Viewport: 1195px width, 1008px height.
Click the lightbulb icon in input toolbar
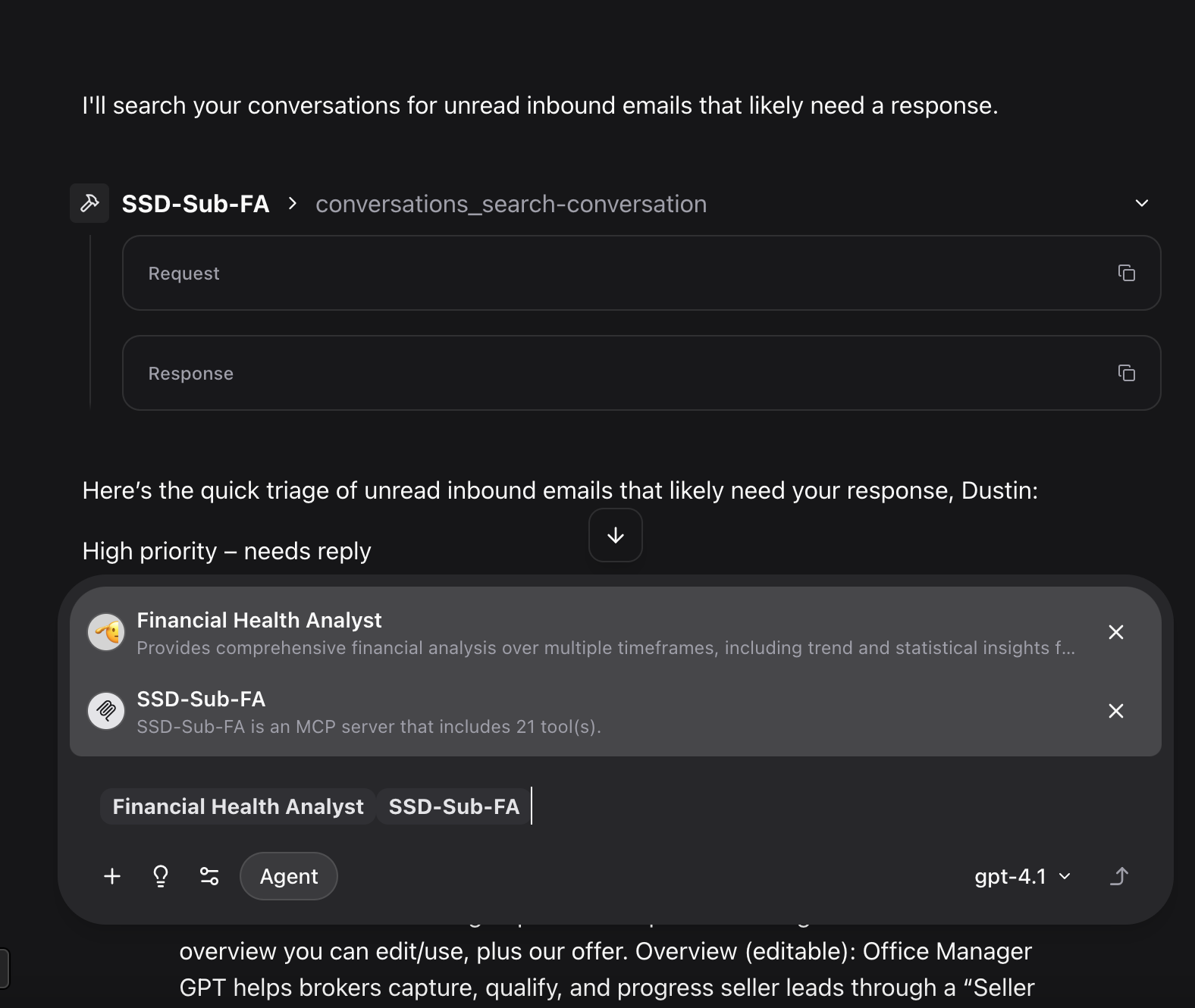click(161, 876)
